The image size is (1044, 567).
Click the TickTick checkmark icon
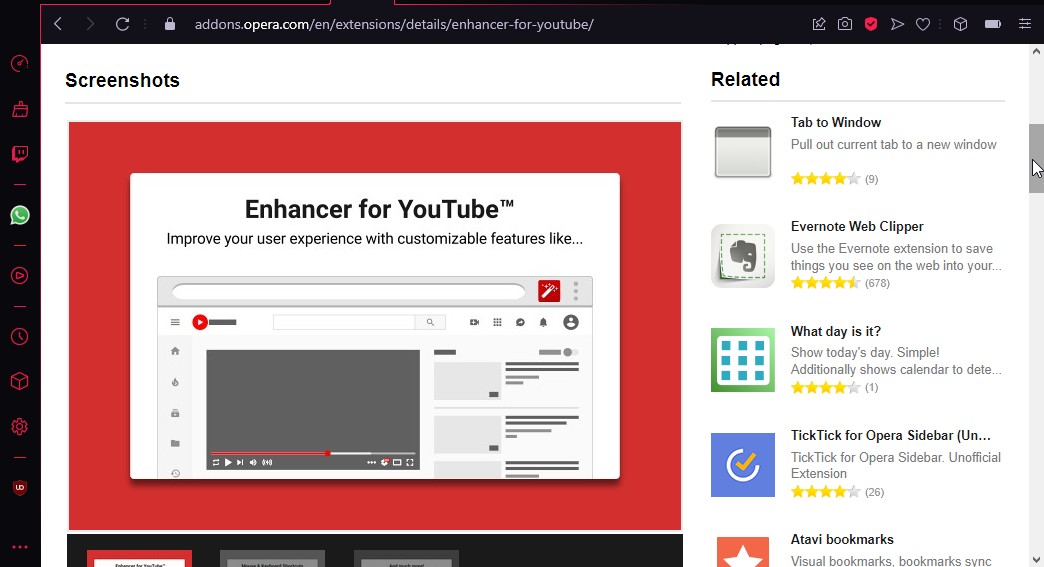point(743,465)
